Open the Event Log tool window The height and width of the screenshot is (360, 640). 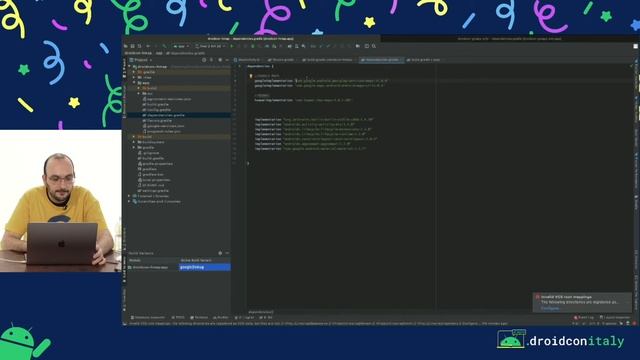point(584,317)
